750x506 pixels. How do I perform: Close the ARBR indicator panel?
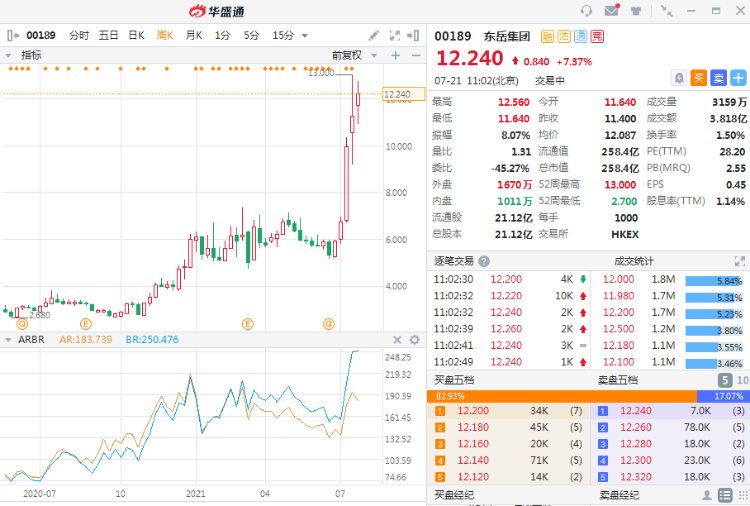[x=397, y=340]
